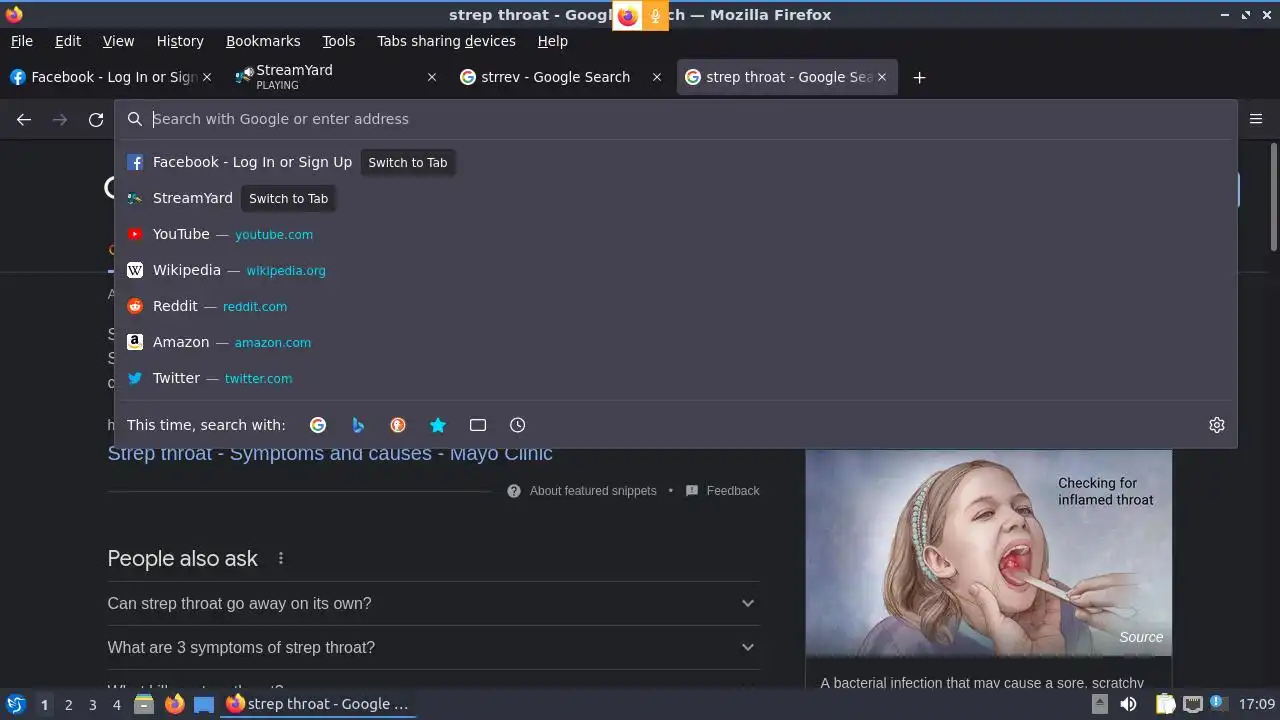Click the Firefox taskbar window button

pos(318,704)
